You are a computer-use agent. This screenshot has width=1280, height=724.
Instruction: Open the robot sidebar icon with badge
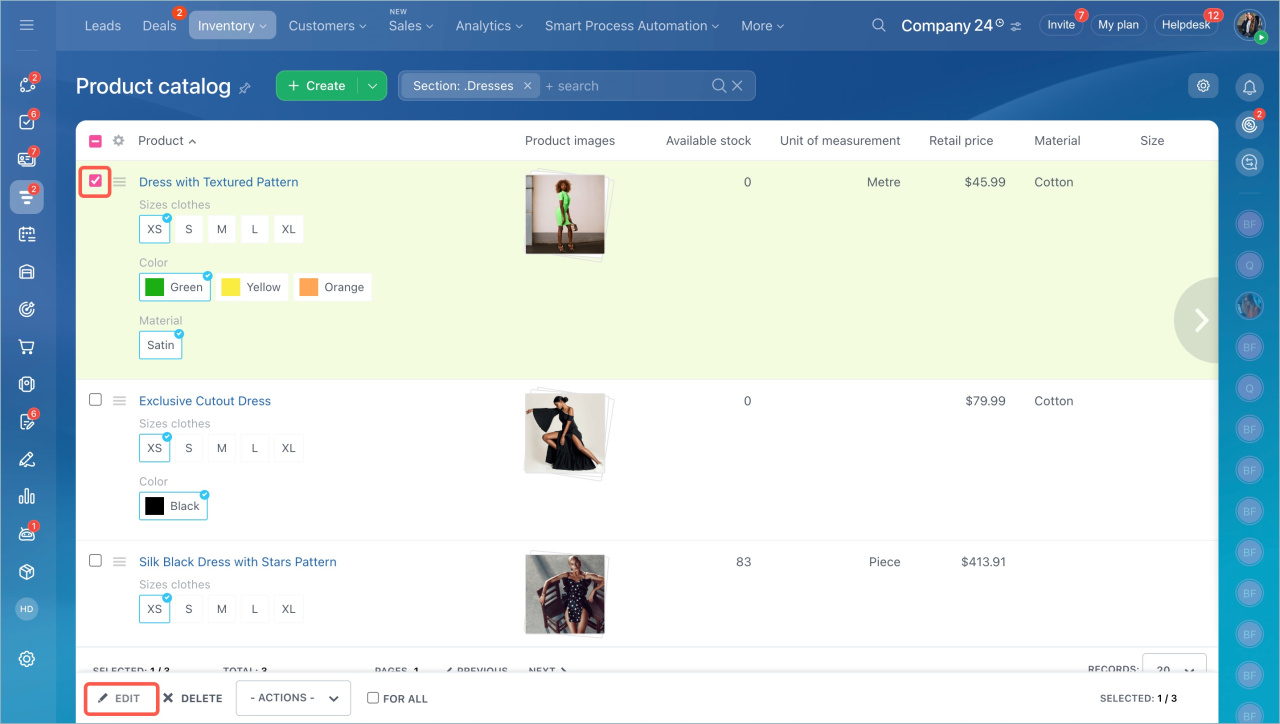pyautogui.click(x=27, y=534)
